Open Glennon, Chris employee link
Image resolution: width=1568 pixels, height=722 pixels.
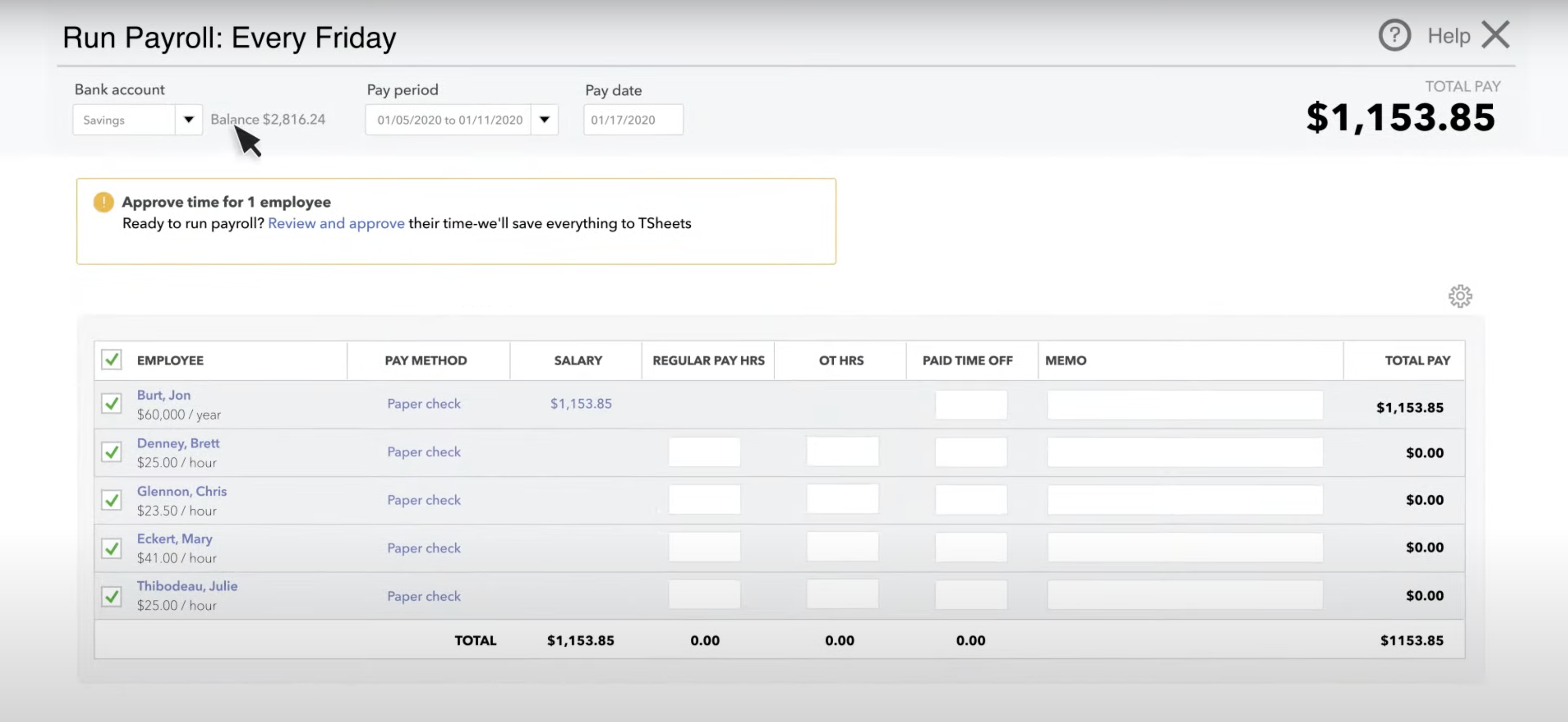click(x=181, y=491)
